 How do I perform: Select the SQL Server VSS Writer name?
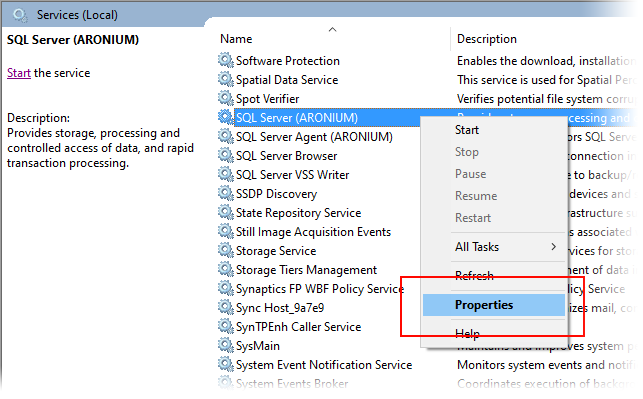292,175
